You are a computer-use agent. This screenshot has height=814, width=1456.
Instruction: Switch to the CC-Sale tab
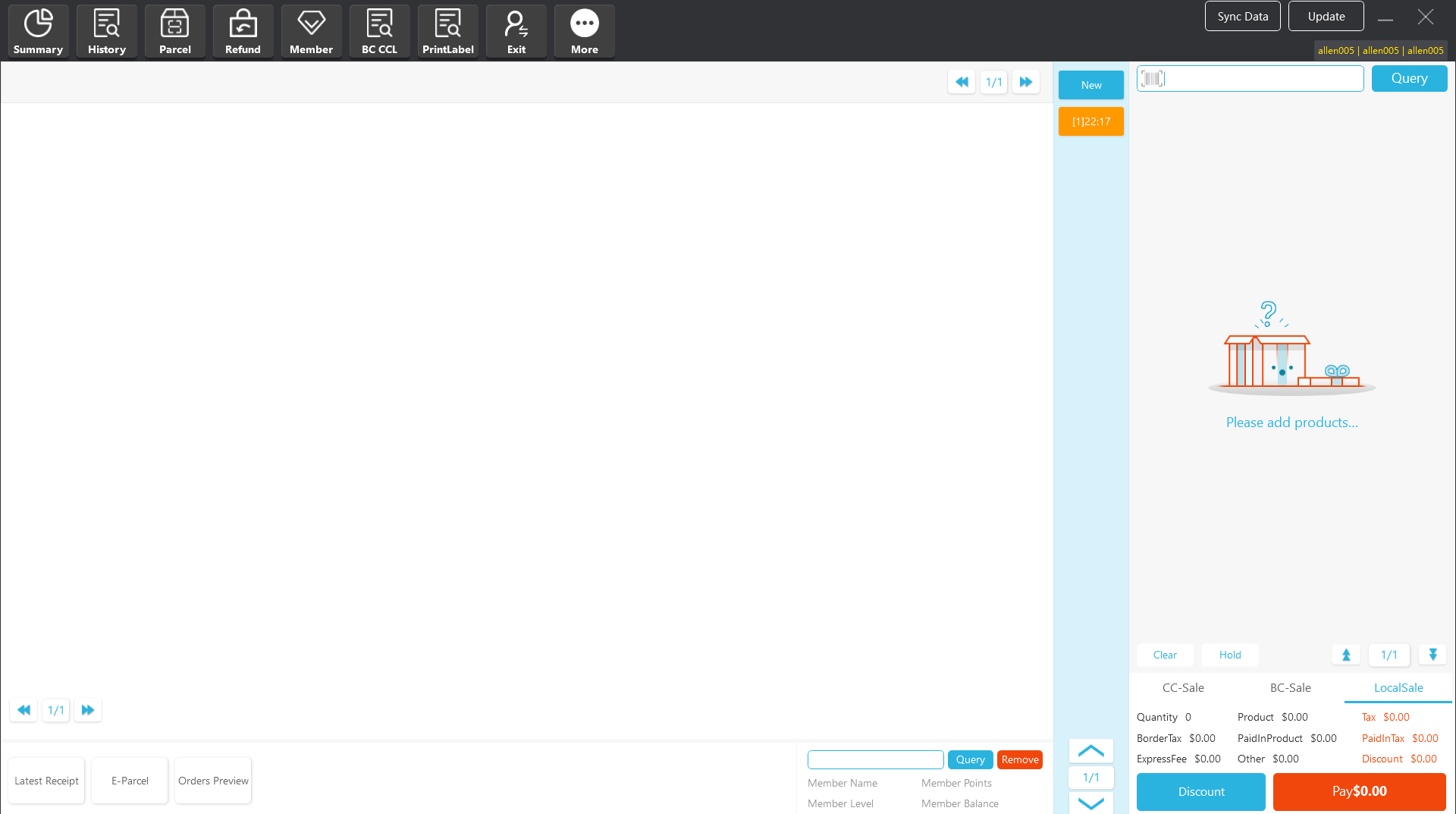pyautogui.click(x=1182, y=687)
